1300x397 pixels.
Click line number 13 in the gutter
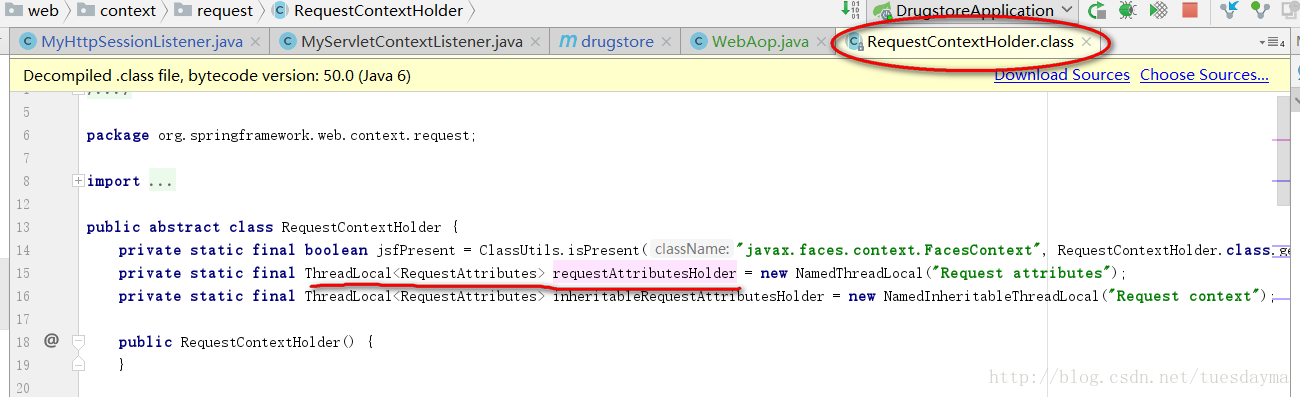click(24, 227)
